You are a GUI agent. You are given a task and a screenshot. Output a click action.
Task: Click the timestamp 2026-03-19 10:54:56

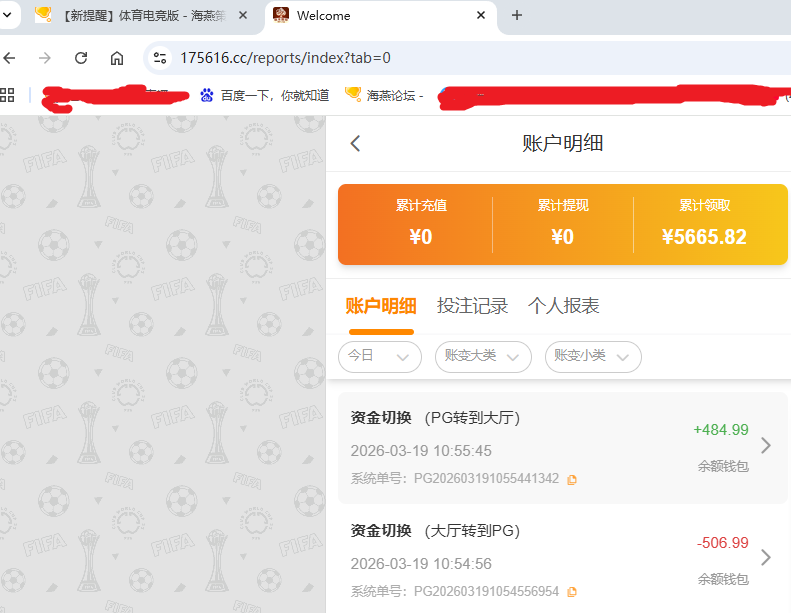tap(421, 564)
